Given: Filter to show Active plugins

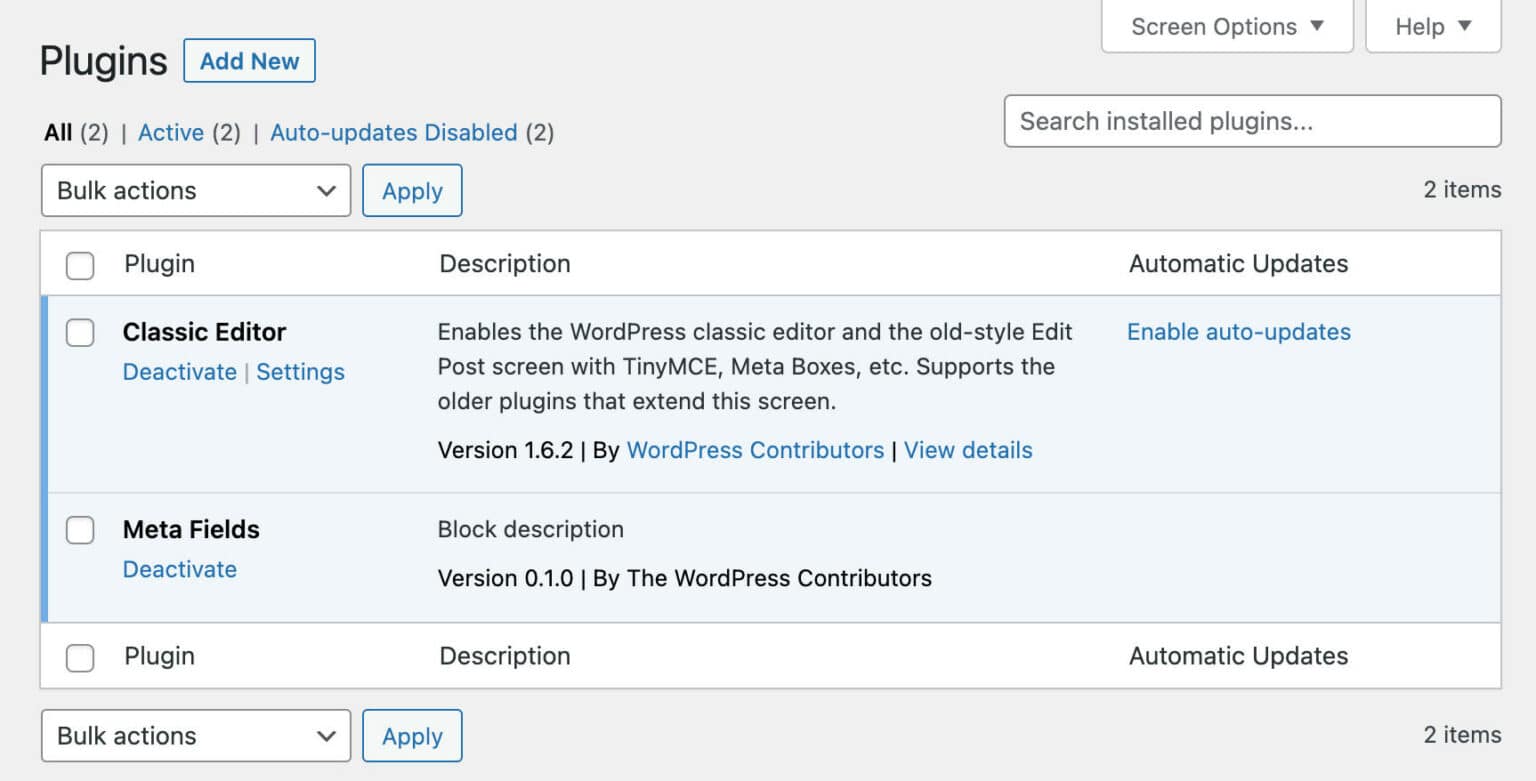Looking at the screenshot, I should [170, 132].
